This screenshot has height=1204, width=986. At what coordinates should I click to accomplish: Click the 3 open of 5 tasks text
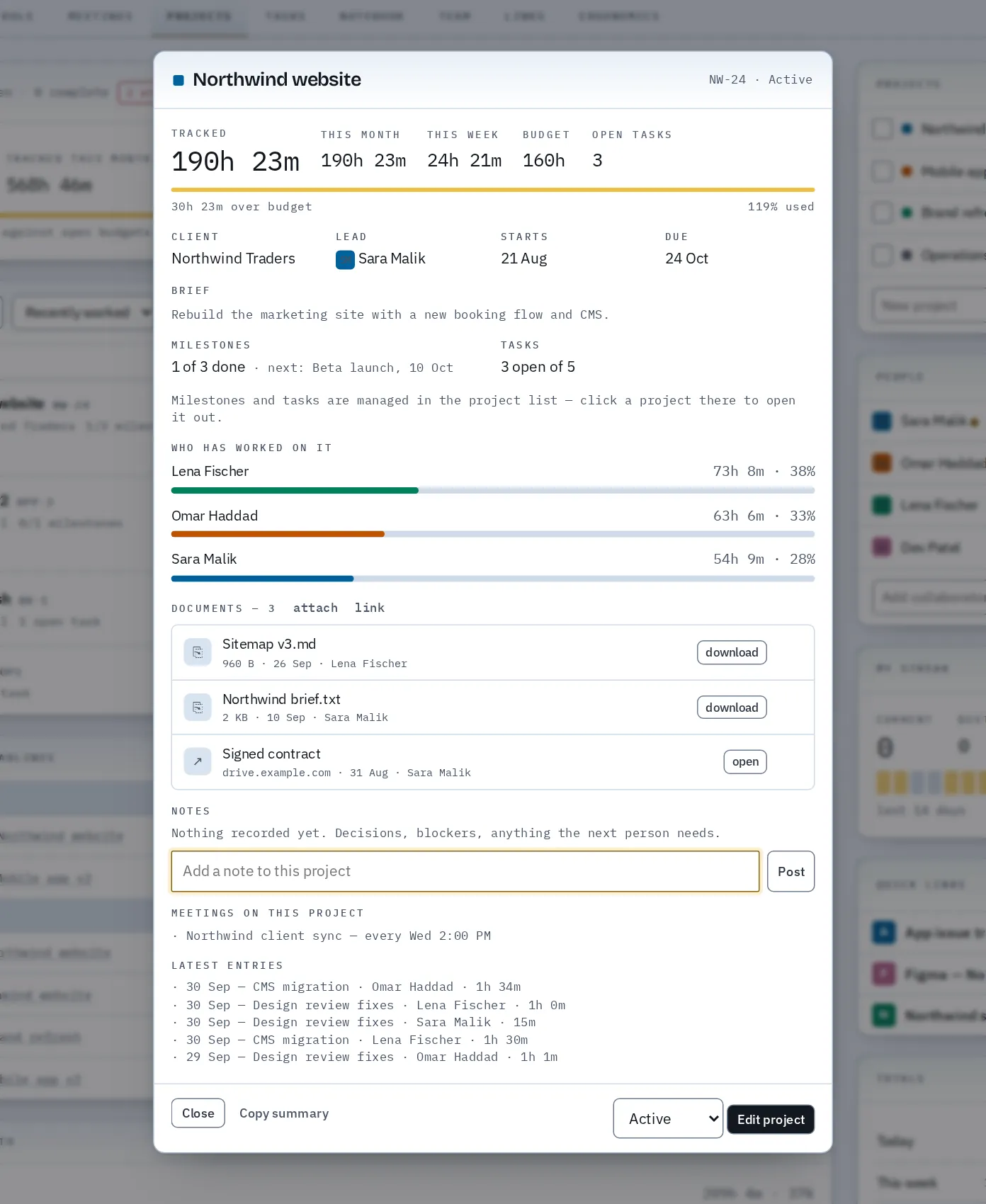click(x=538, y=367)
